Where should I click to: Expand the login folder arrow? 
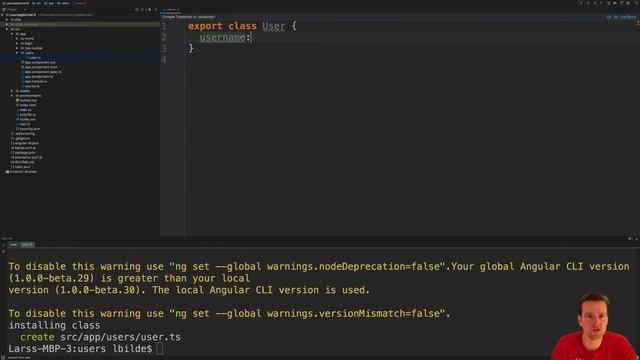[17, 43]
